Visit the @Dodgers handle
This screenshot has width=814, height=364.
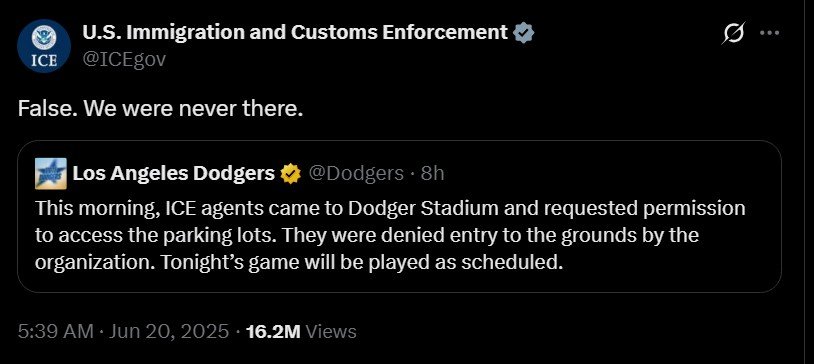356,173
